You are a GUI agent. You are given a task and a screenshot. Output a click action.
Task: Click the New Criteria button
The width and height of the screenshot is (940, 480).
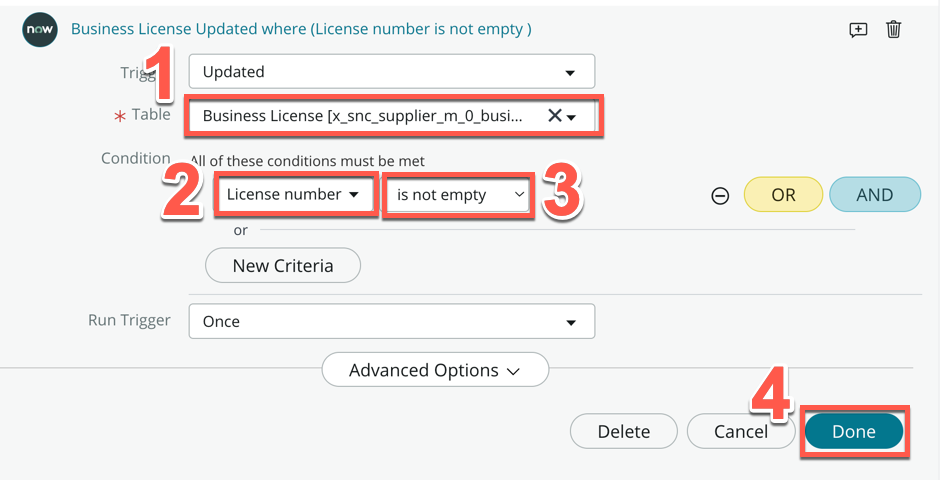(x=282, y=266)
